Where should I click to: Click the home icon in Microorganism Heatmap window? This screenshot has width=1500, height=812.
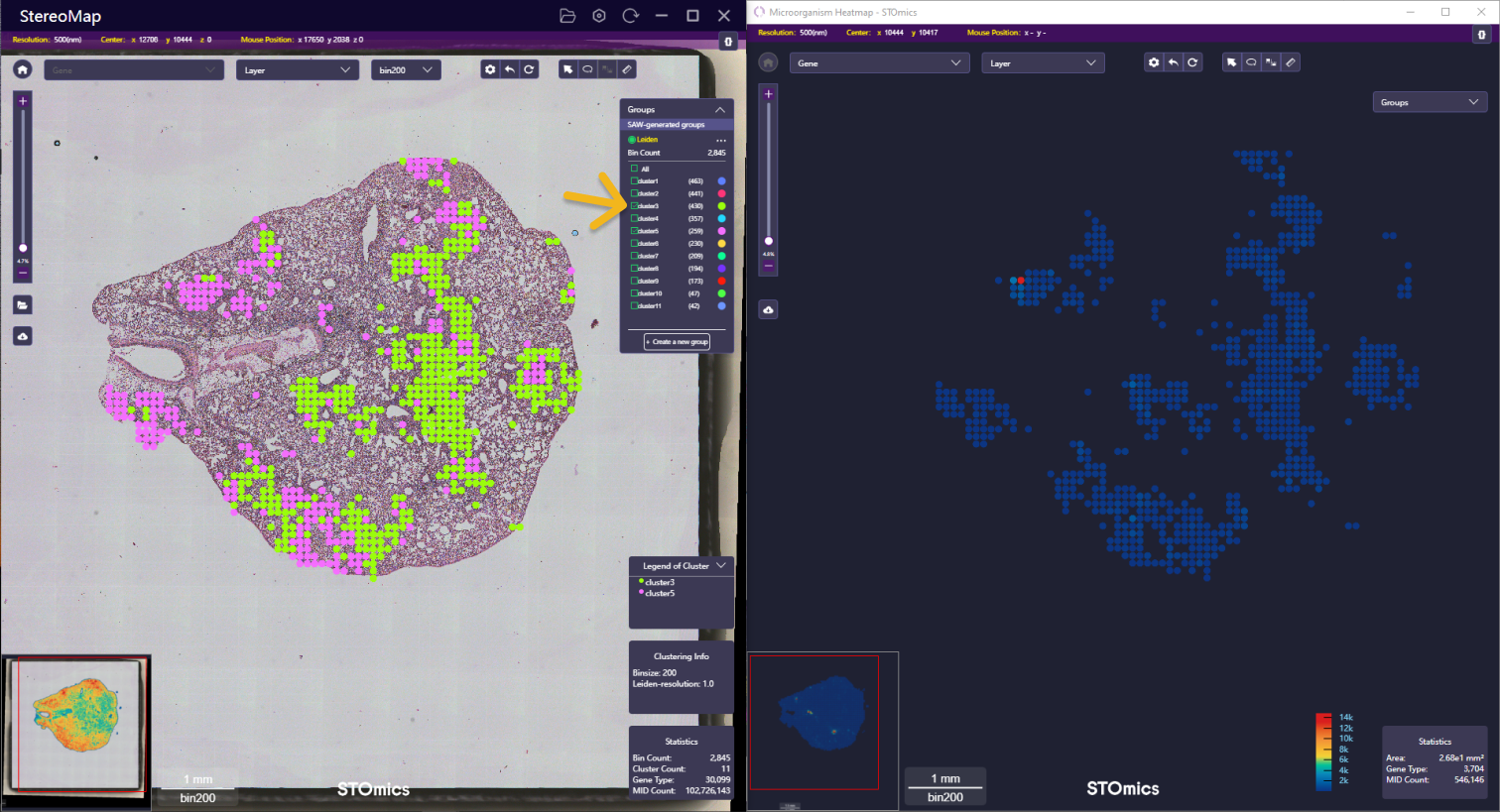tap(768, 62)
